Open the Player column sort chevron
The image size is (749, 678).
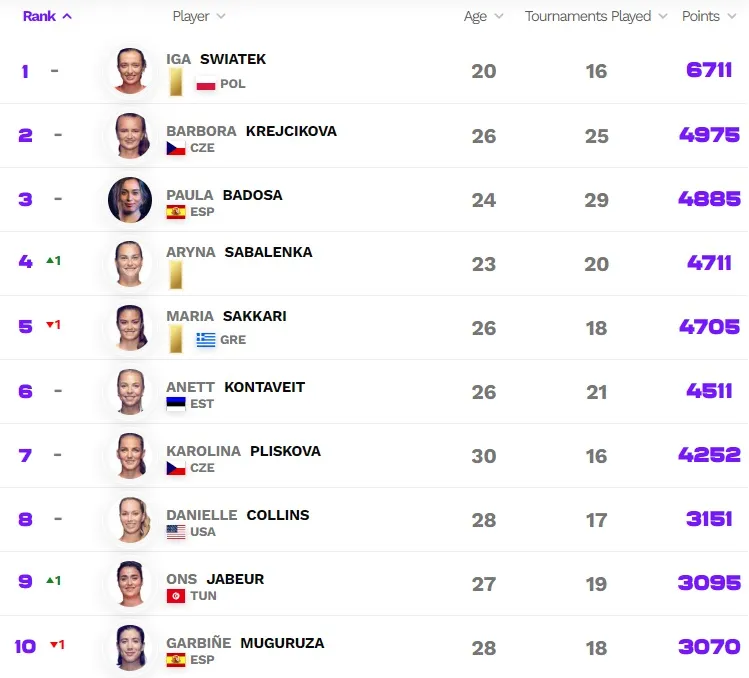tap(221, 16)
